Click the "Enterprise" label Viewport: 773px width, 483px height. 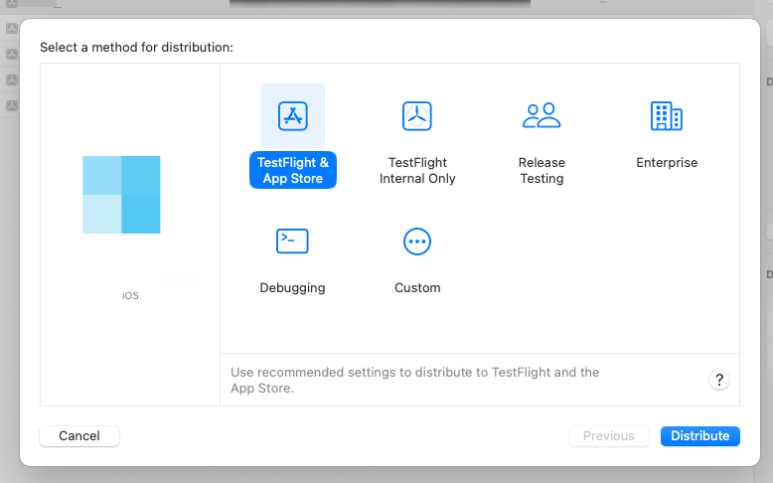(667, 162)
